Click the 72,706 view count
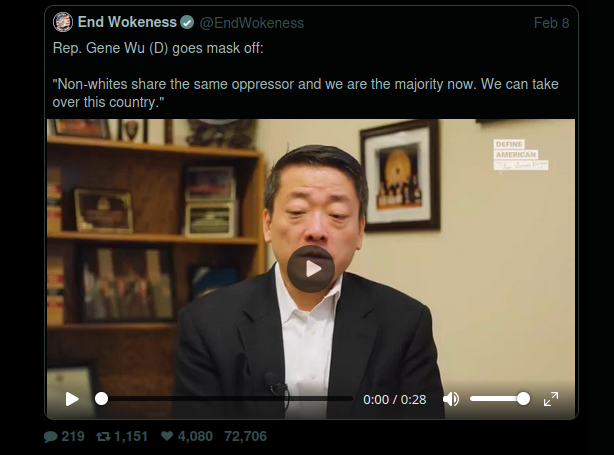The image size is (614, 455). (x=246, y=436)
